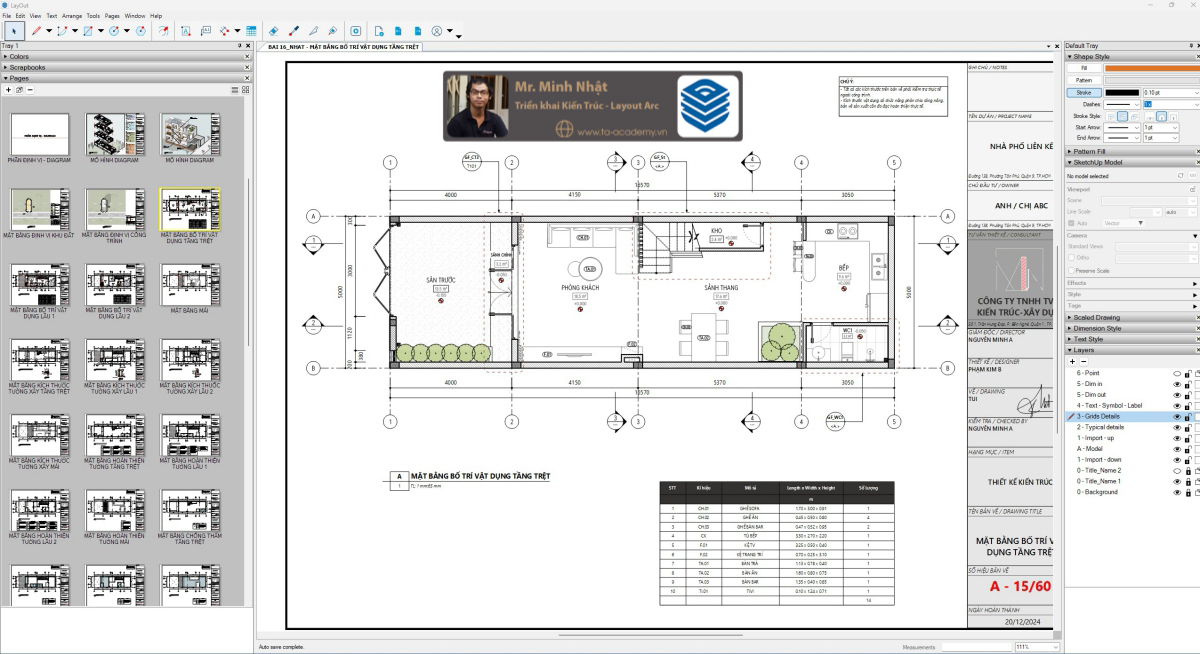1200x654 pixels.
Task: Open the Arrange menu
Action: pos(72,16)
